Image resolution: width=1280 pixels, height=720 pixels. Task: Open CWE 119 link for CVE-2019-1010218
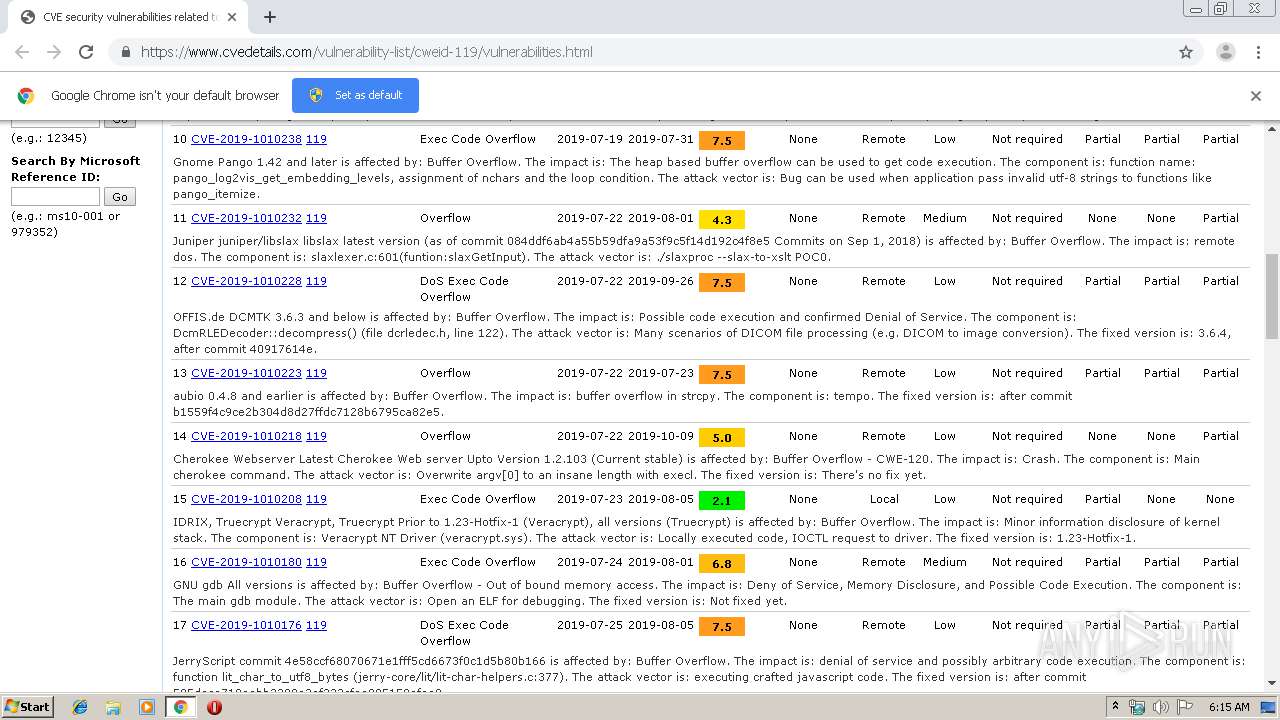(316, 436)
